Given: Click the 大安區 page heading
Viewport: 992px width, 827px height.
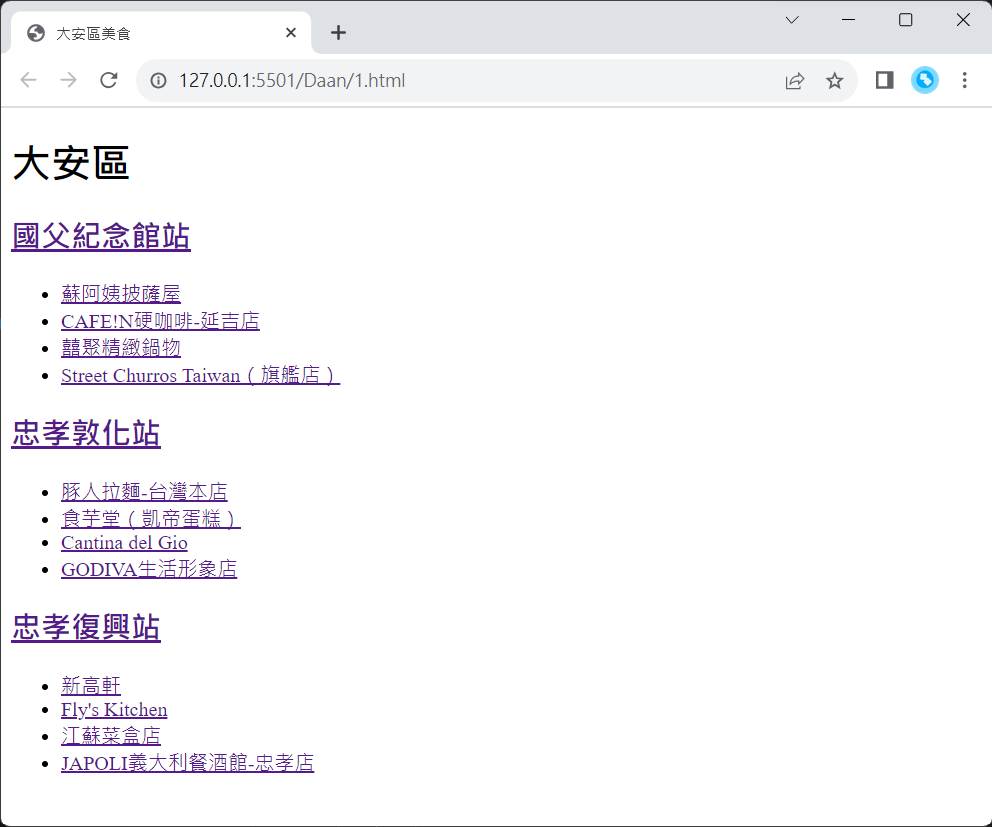Looking at the screenshot, I should pyautogui.click(x=71, y=163).
